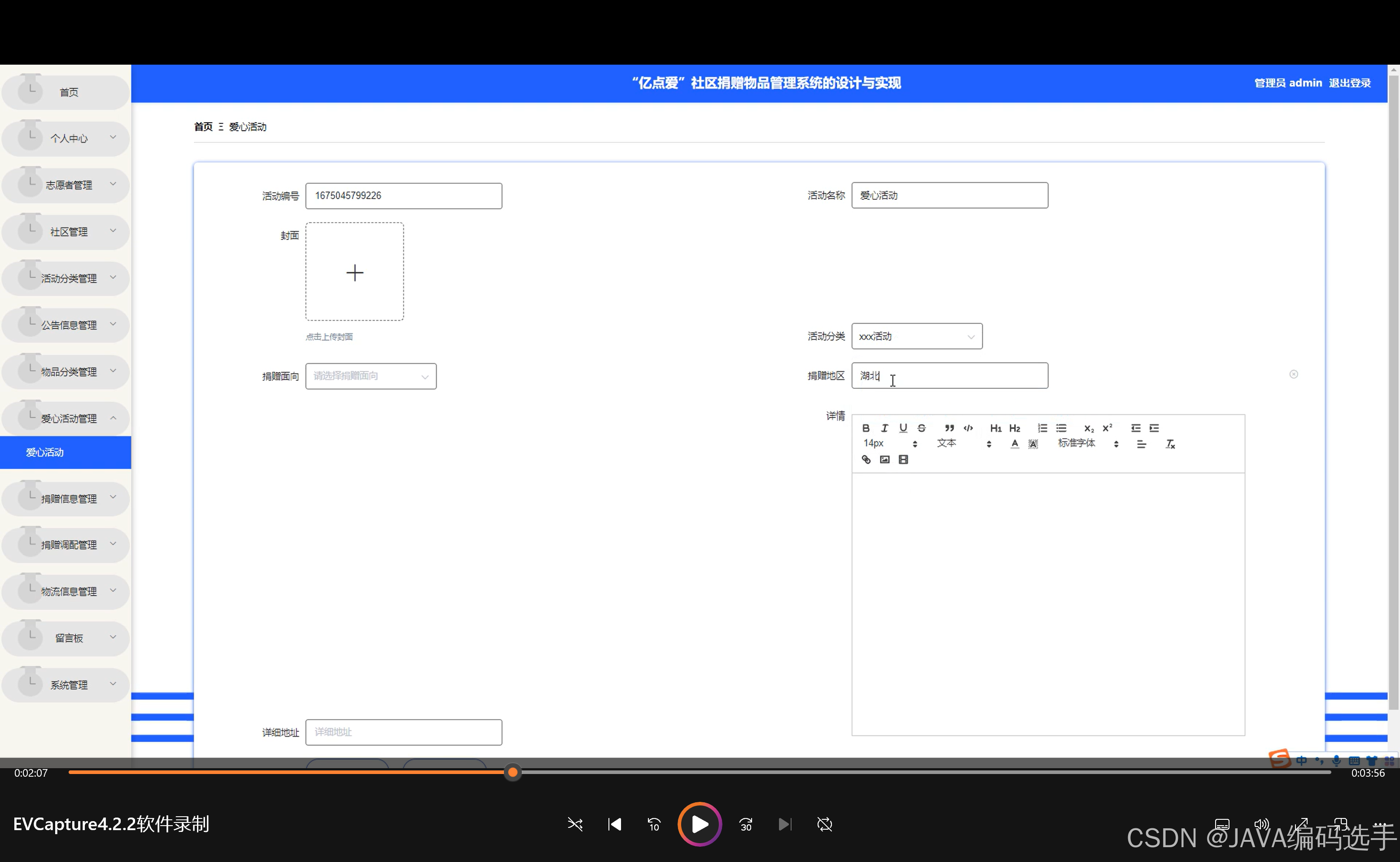
Task: Click the page's vertical scrollbar
Action: coord(1394,393)
